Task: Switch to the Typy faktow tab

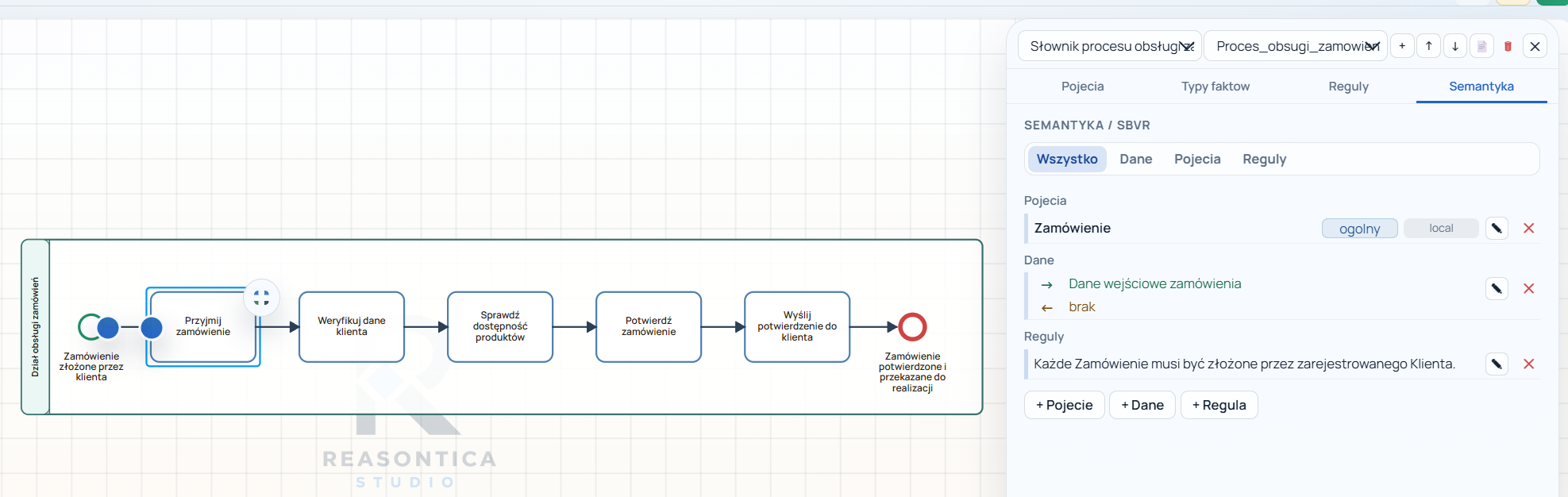Action: point(1215,87)
